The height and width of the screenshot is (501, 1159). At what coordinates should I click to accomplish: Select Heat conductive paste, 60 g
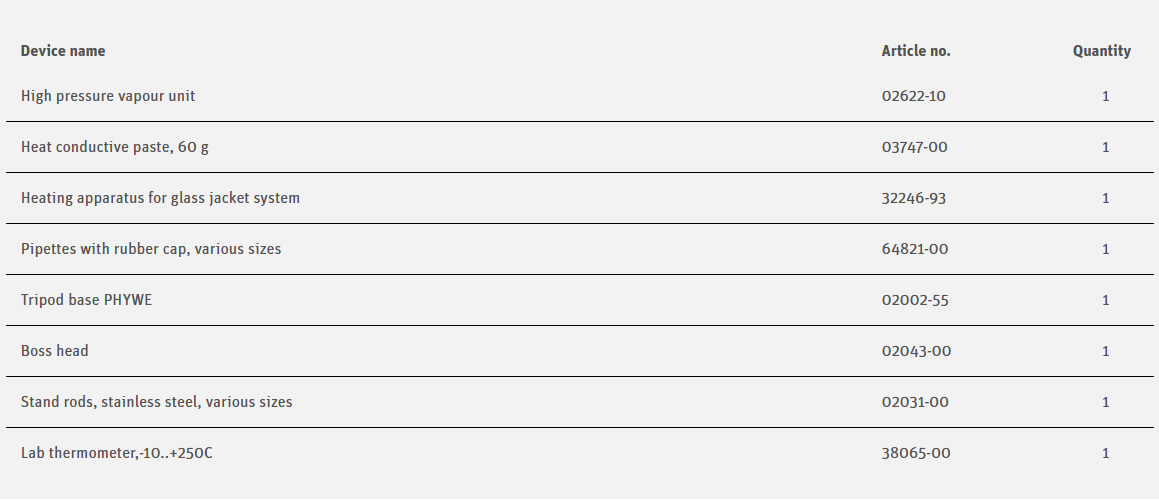click(x=115, y=147)
